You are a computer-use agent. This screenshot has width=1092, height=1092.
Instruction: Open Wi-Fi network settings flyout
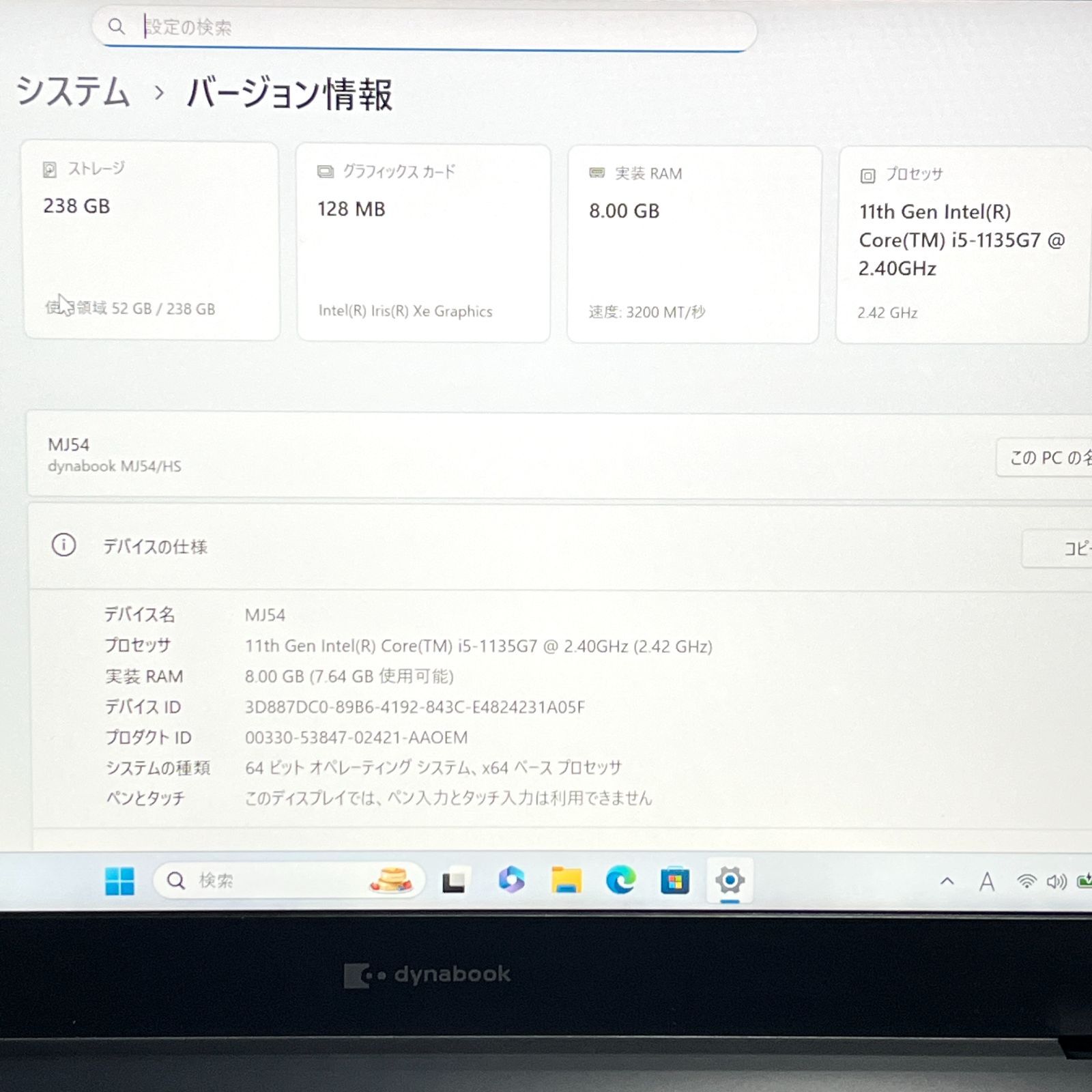tap(1026, 881)
